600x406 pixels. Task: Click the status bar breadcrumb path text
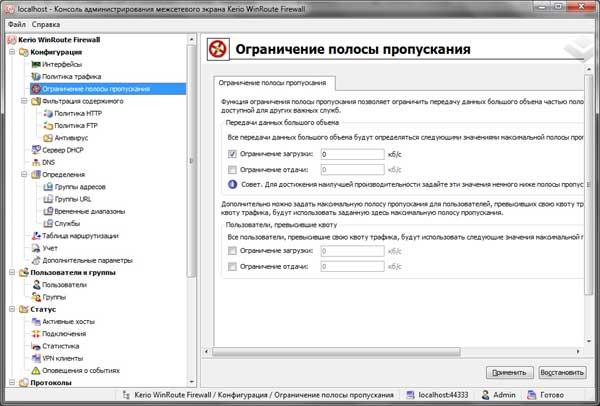(x=264, y=395)
